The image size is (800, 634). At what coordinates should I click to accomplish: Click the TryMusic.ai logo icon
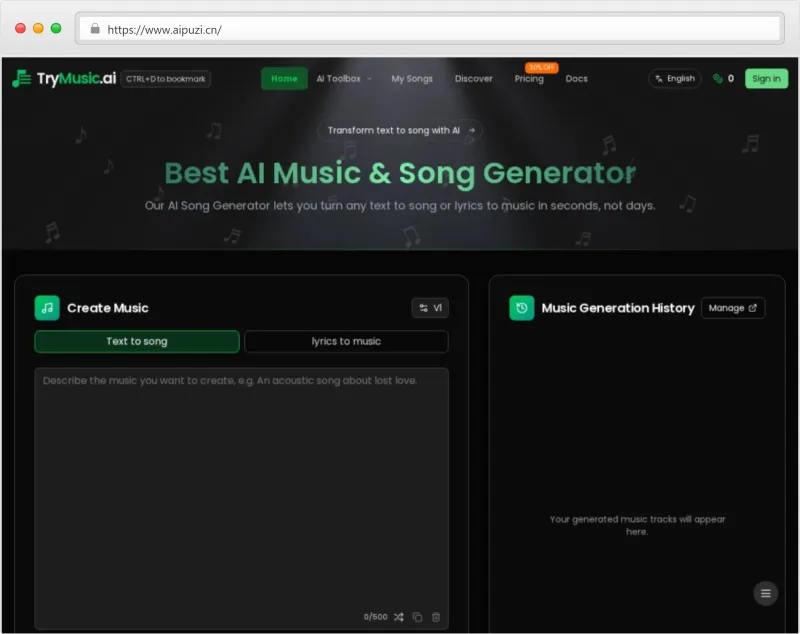pos(22,78)
